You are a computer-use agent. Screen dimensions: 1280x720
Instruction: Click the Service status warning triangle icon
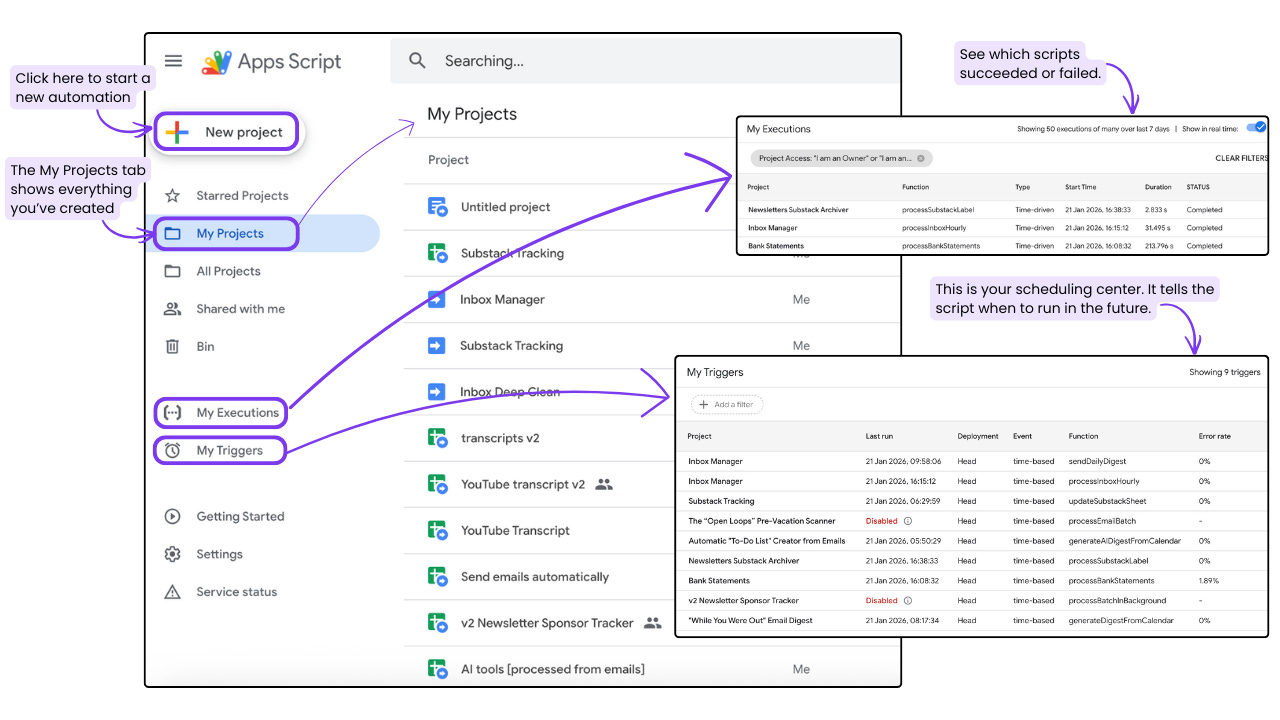coord(172,592)
